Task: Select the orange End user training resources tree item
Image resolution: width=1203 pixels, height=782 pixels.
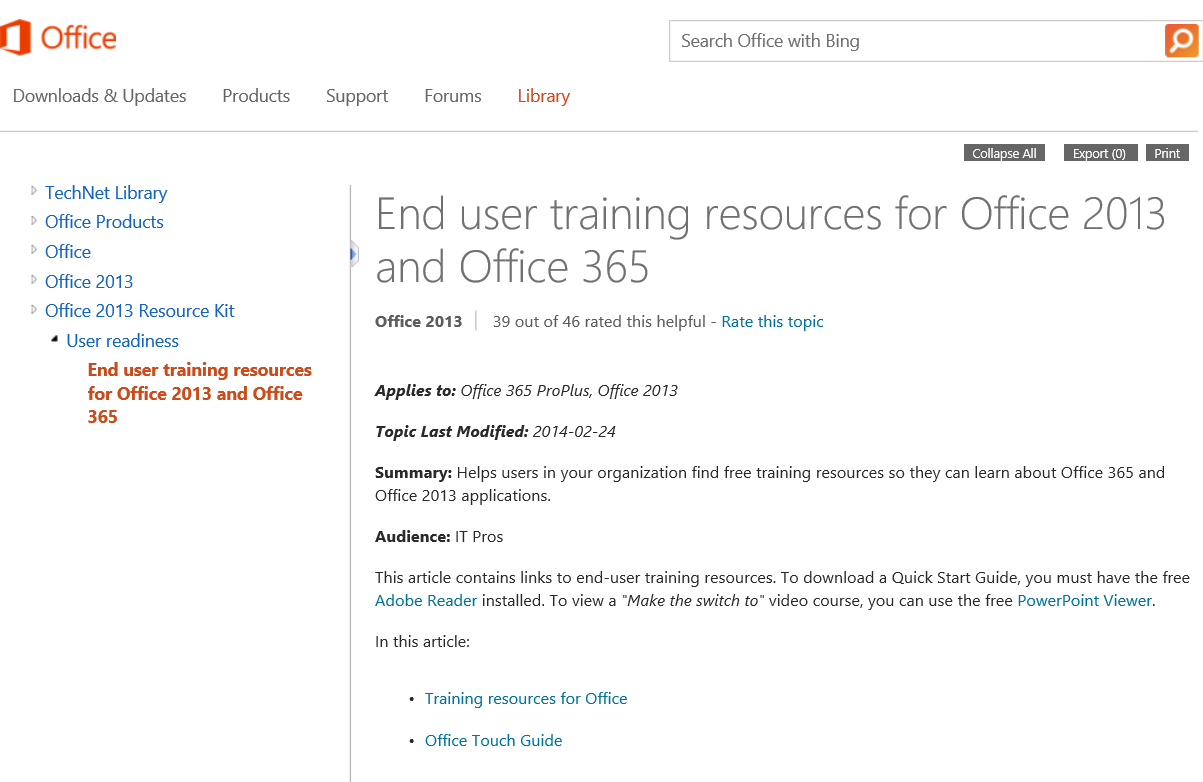Action: pyautogui.click(x=200, y=393)
